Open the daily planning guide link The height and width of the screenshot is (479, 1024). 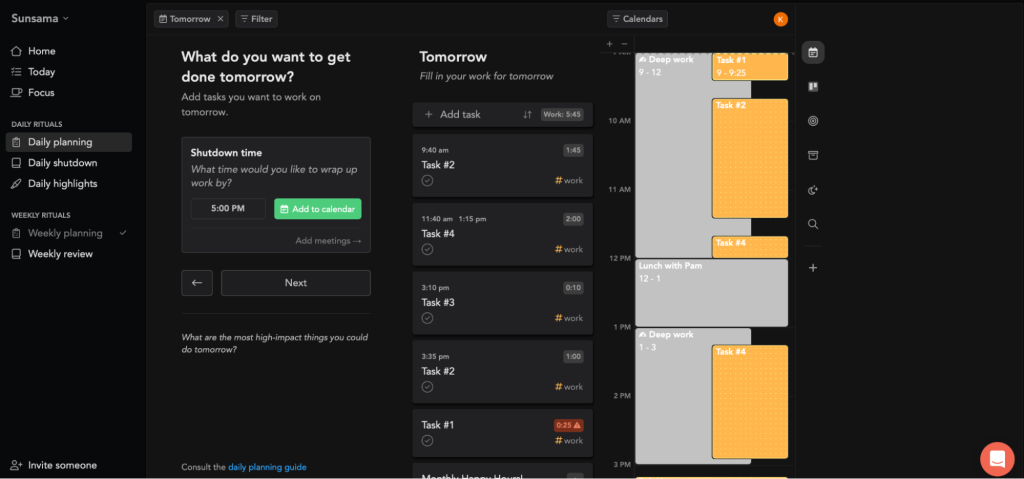267,467
